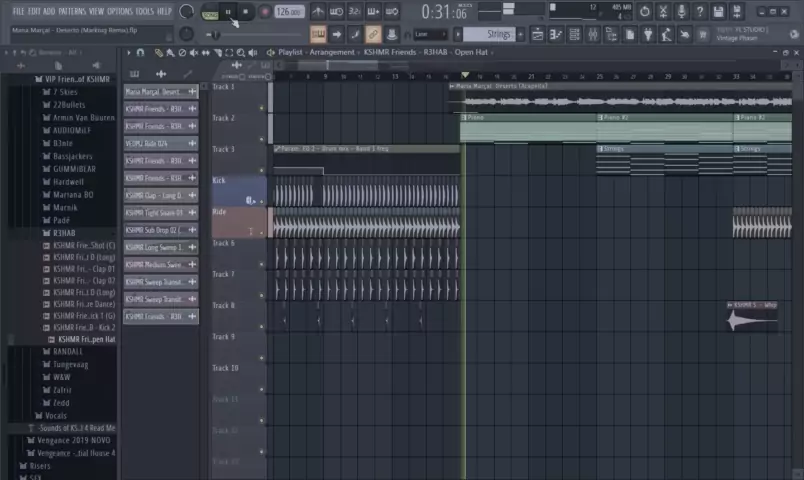Open the FILE menu
The width and height of the screenshot is (804, 480).
click(18, 11)
